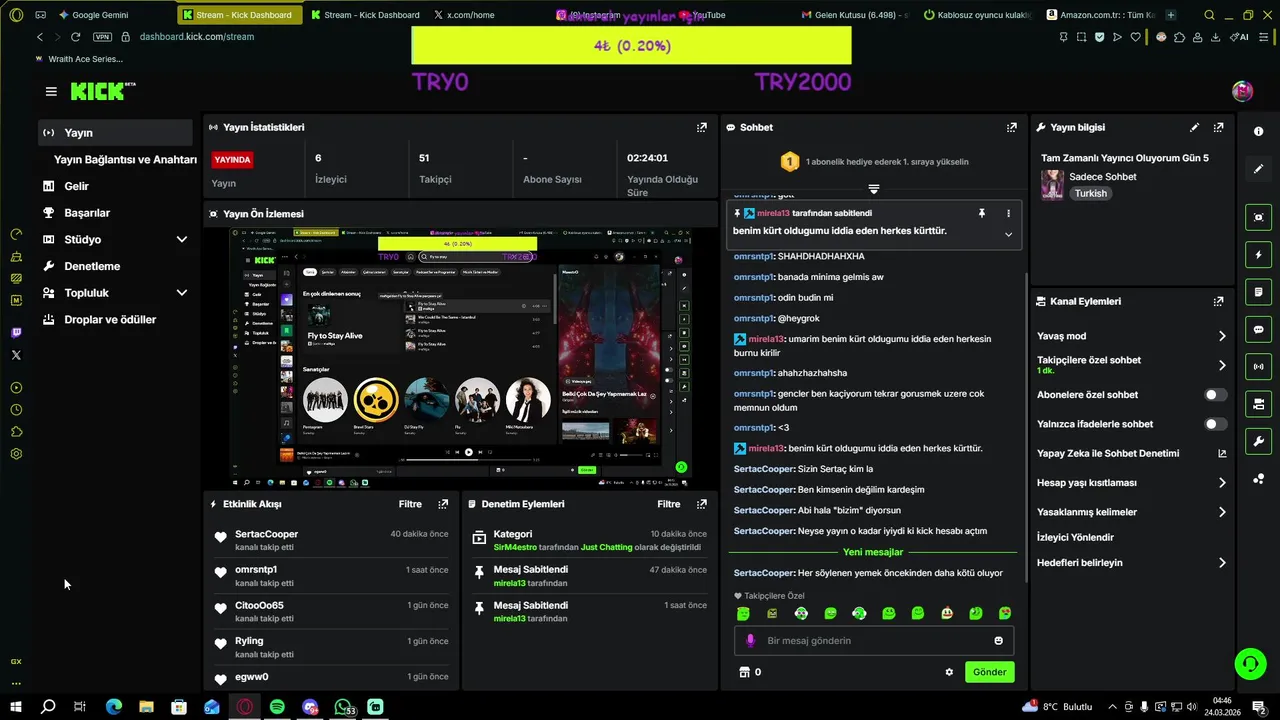Toggle Abonelere özel sohbet switch
Screen dimensions: 1280x720
(x=1216, y=395)
